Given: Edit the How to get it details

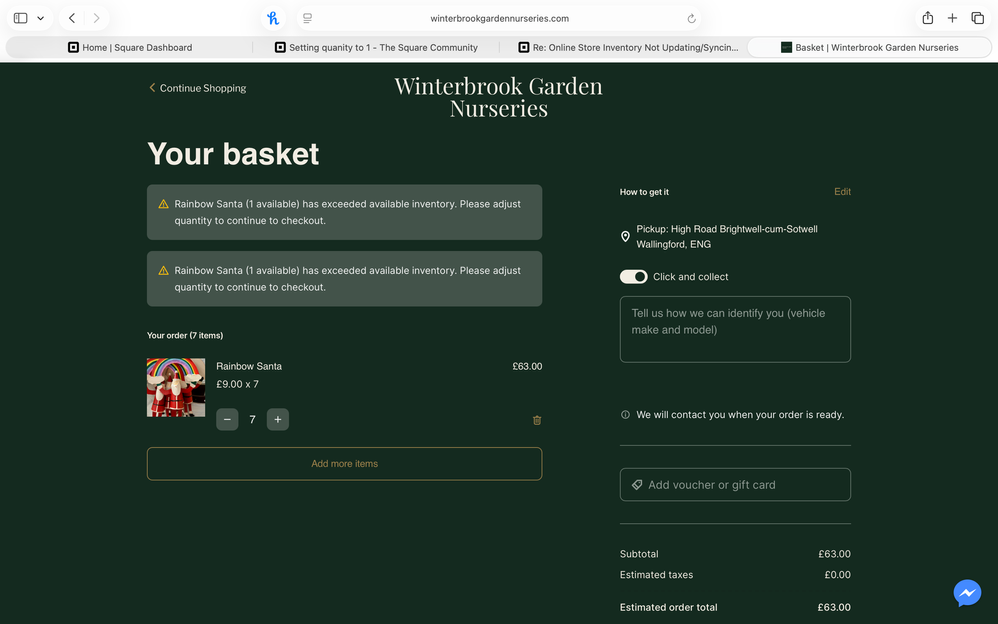Looking at the screenshot, I should click(x=842, y=191).
